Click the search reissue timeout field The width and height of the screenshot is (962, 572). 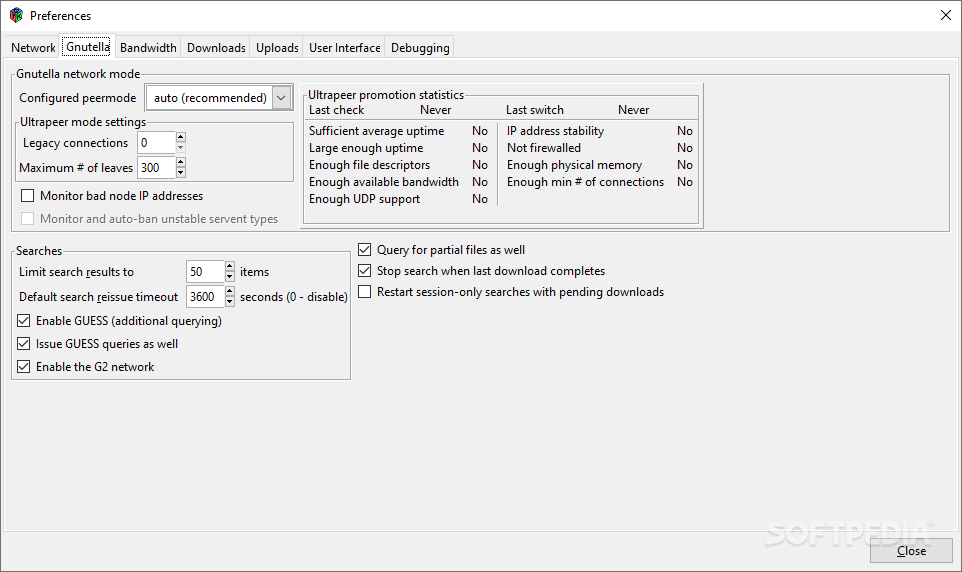[x=206, y=296]
